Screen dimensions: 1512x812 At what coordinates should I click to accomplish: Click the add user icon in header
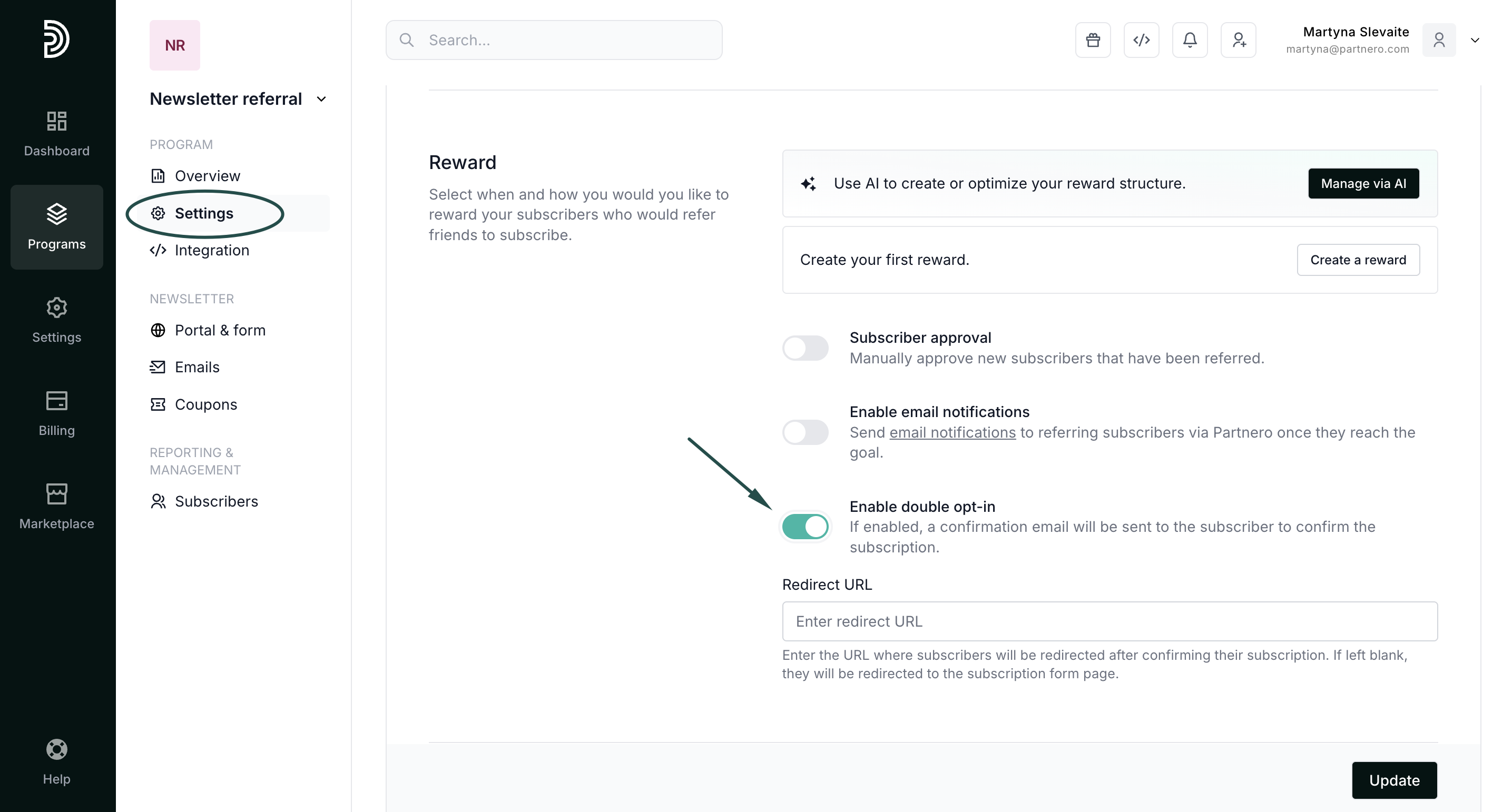tap(1238, 40)
